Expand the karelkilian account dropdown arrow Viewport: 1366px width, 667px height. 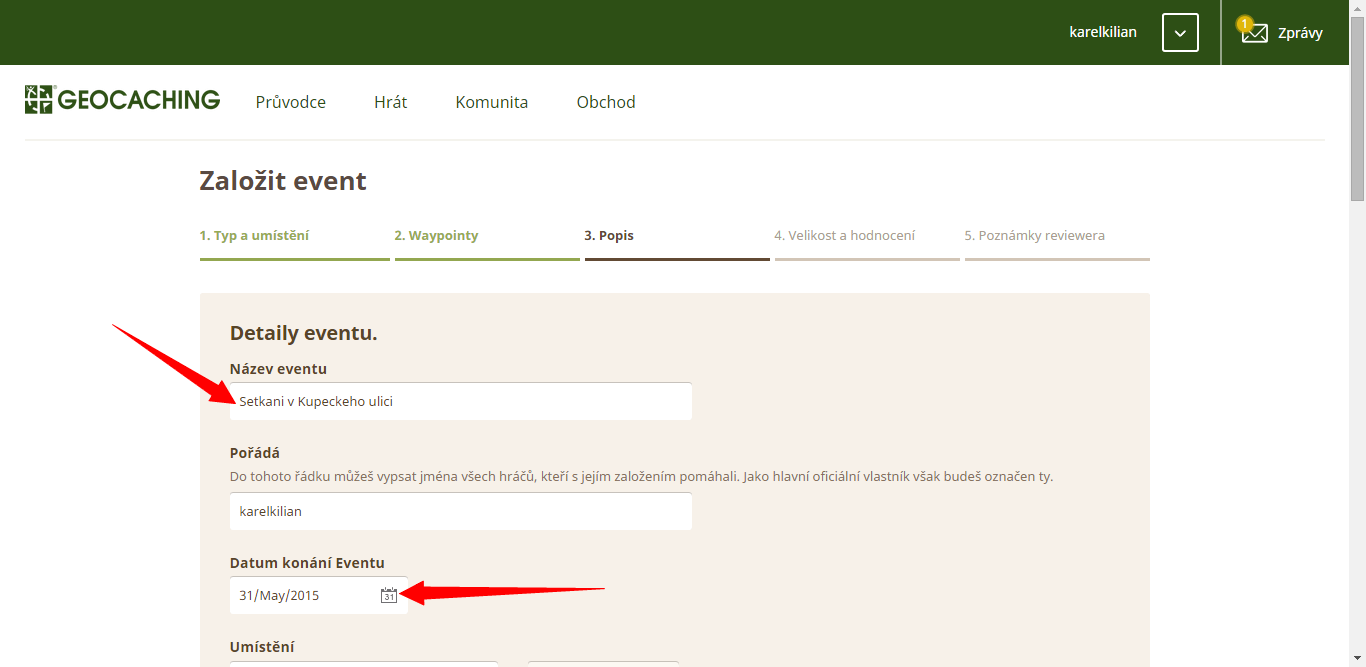(x=1180, y=33)
